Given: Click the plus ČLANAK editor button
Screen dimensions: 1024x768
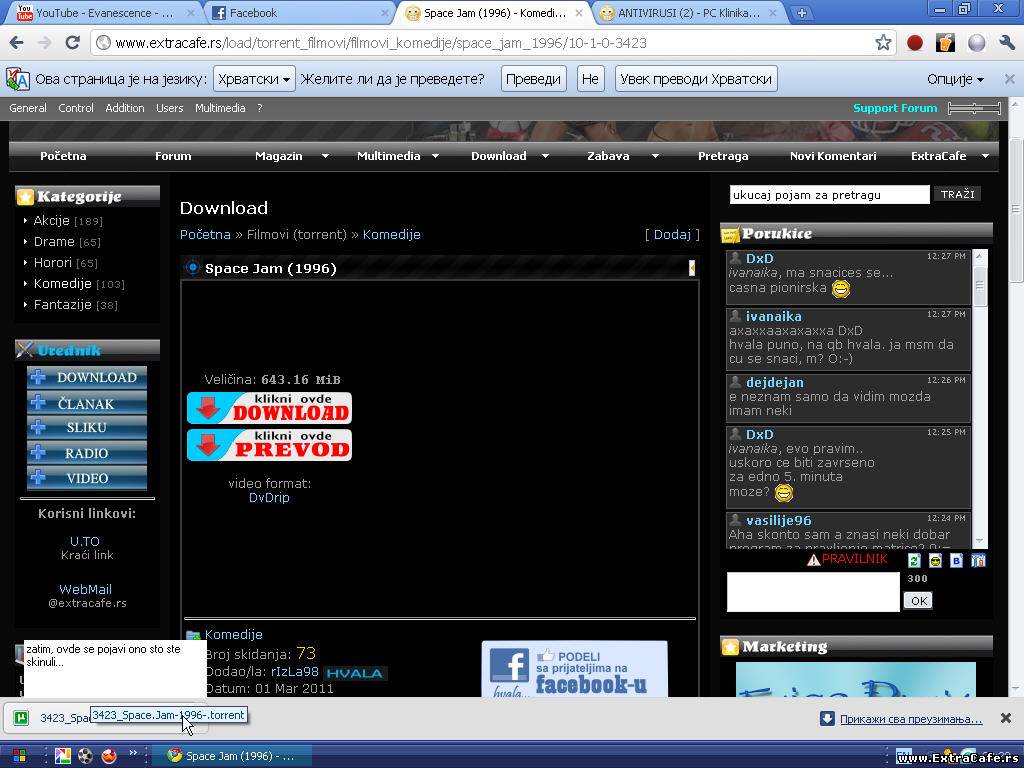Looking at the screenshot, I should pos(87,404).
